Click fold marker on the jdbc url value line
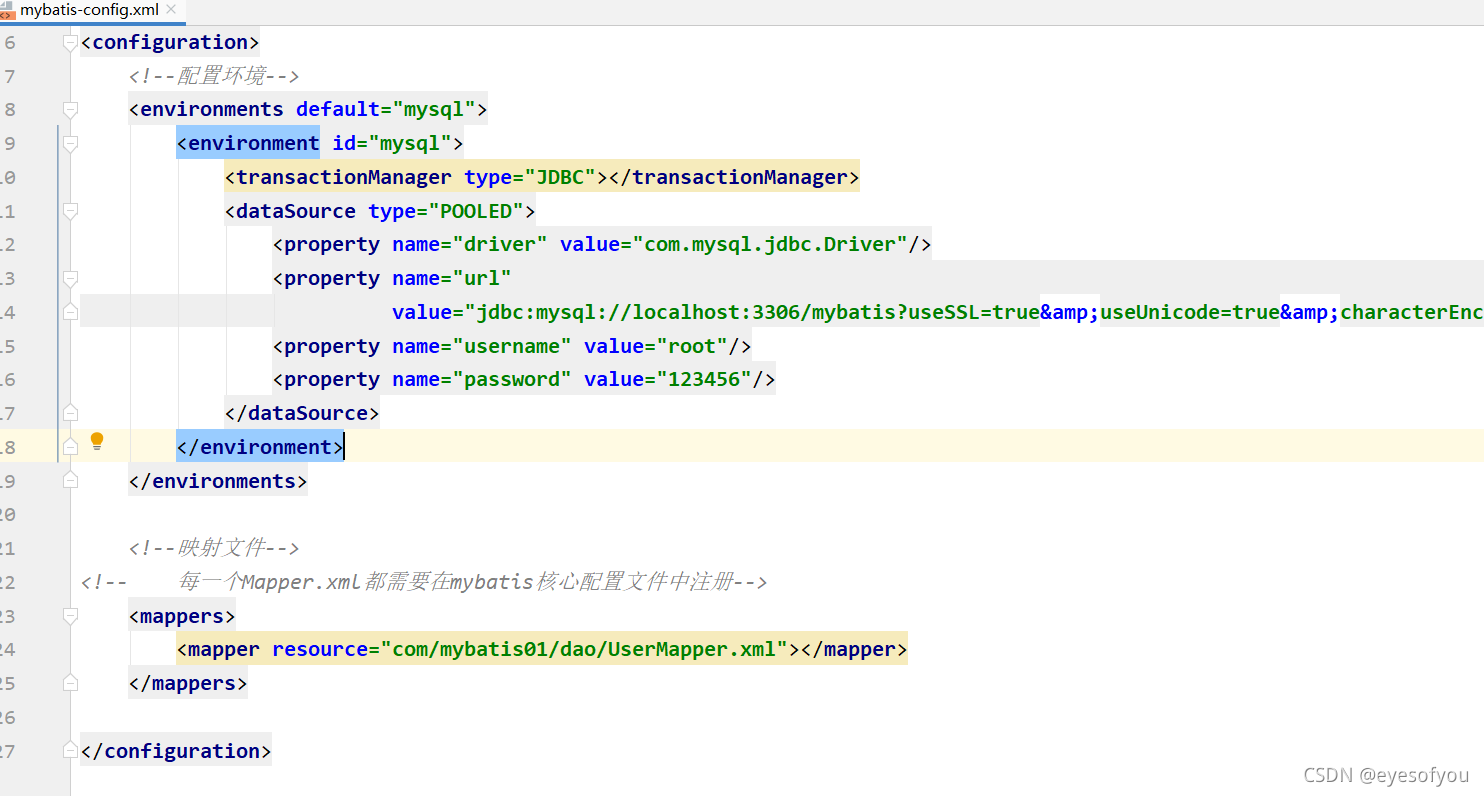Screen dimensions: 1484x796 [70, 312]
